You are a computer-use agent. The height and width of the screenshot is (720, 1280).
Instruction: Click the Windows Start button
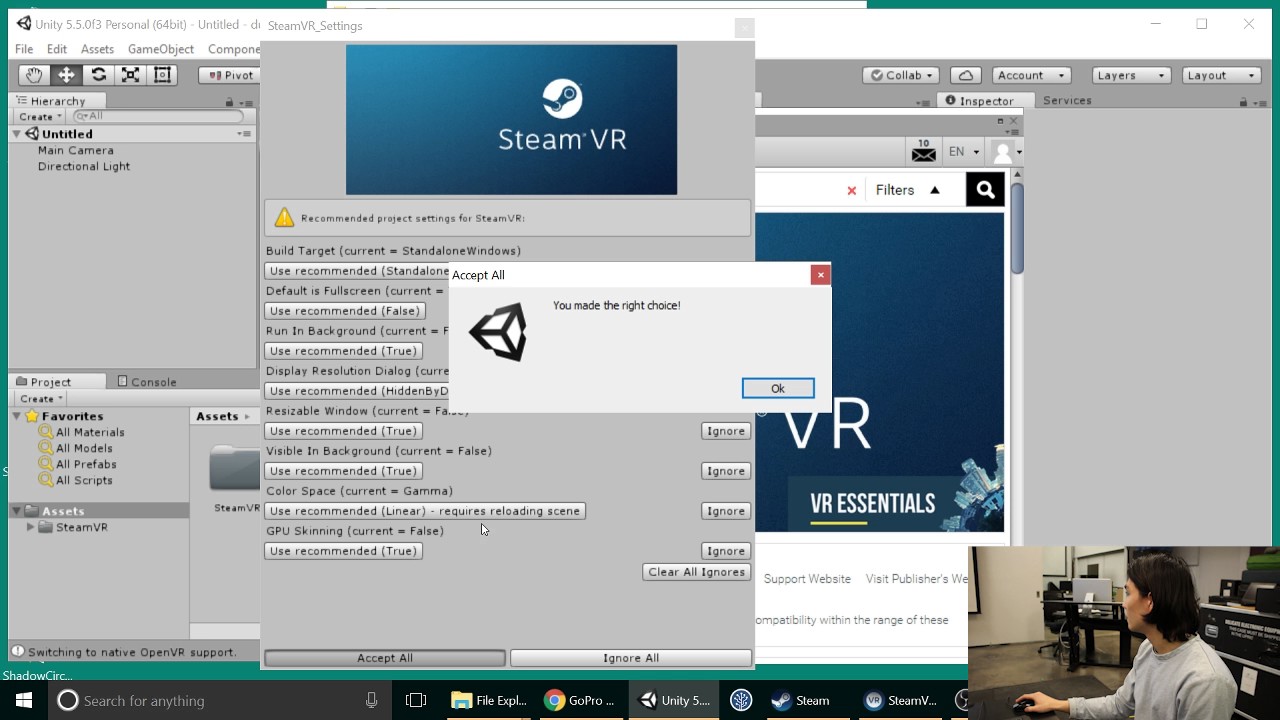tap(24, 700)
